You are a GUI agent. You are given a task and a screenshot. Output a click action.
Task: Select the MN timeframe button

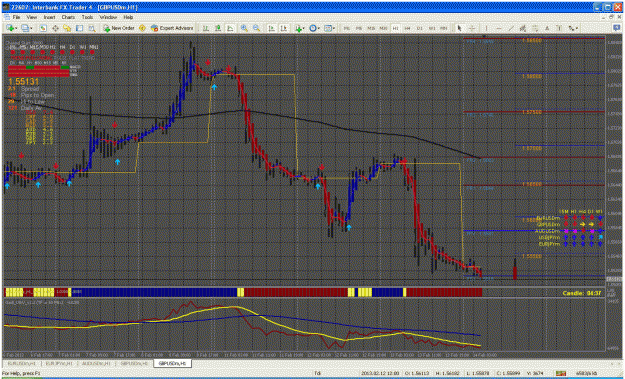(444, 28)
